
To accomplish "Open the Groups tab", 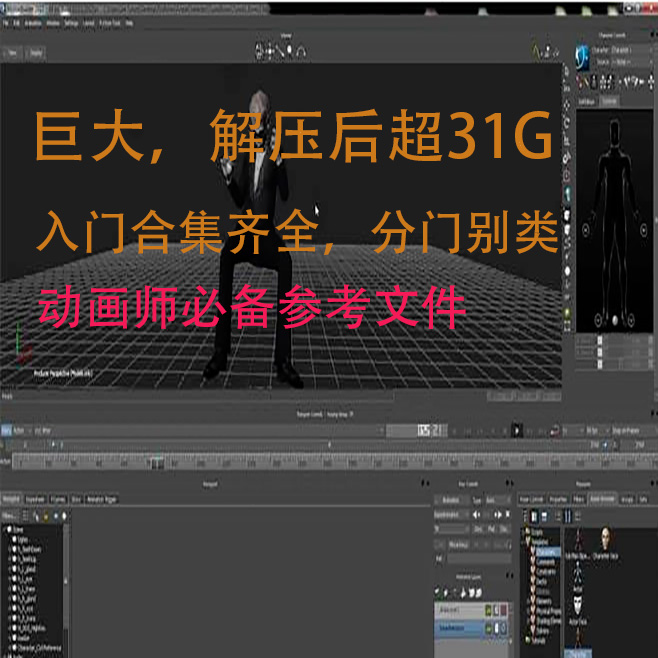I will [627, 499].
